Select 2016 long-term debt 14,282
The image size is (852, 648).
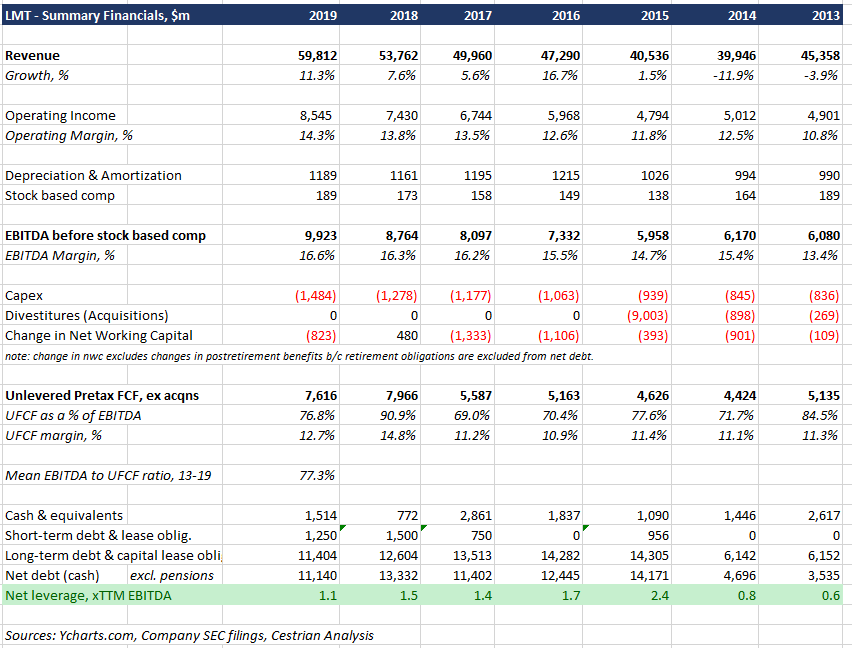click(x=560, y=556)
